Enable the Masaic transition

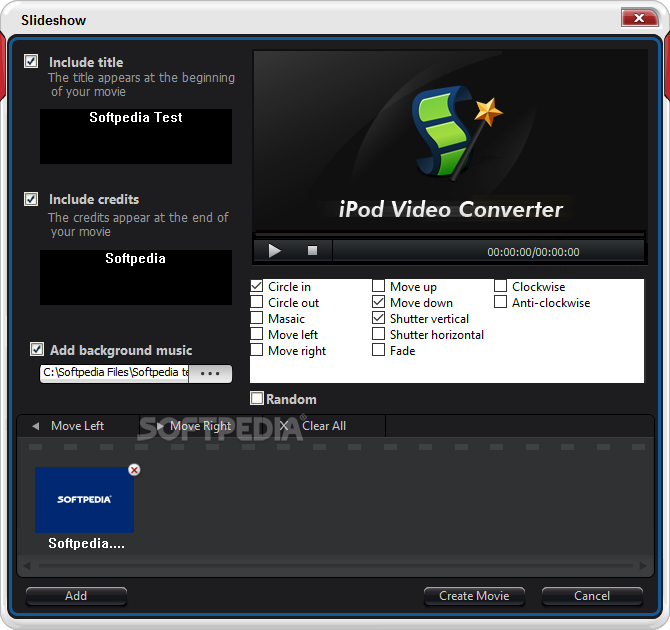click(x=256, y=318)
